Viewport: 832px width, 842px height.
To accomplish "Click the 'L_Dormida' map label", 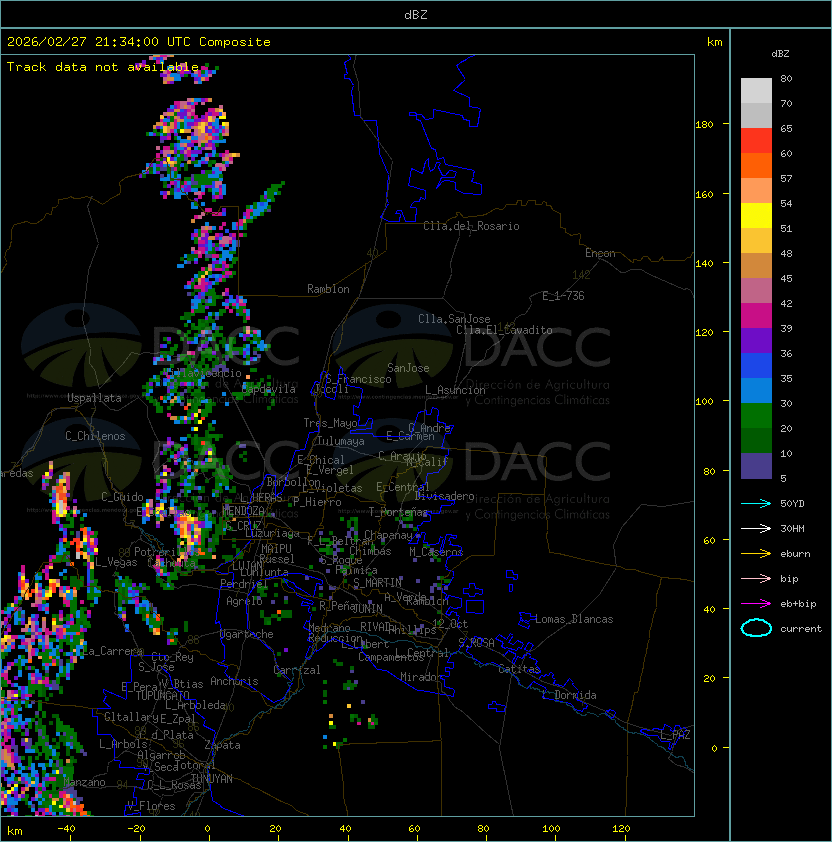I will (x=569, y=695).
